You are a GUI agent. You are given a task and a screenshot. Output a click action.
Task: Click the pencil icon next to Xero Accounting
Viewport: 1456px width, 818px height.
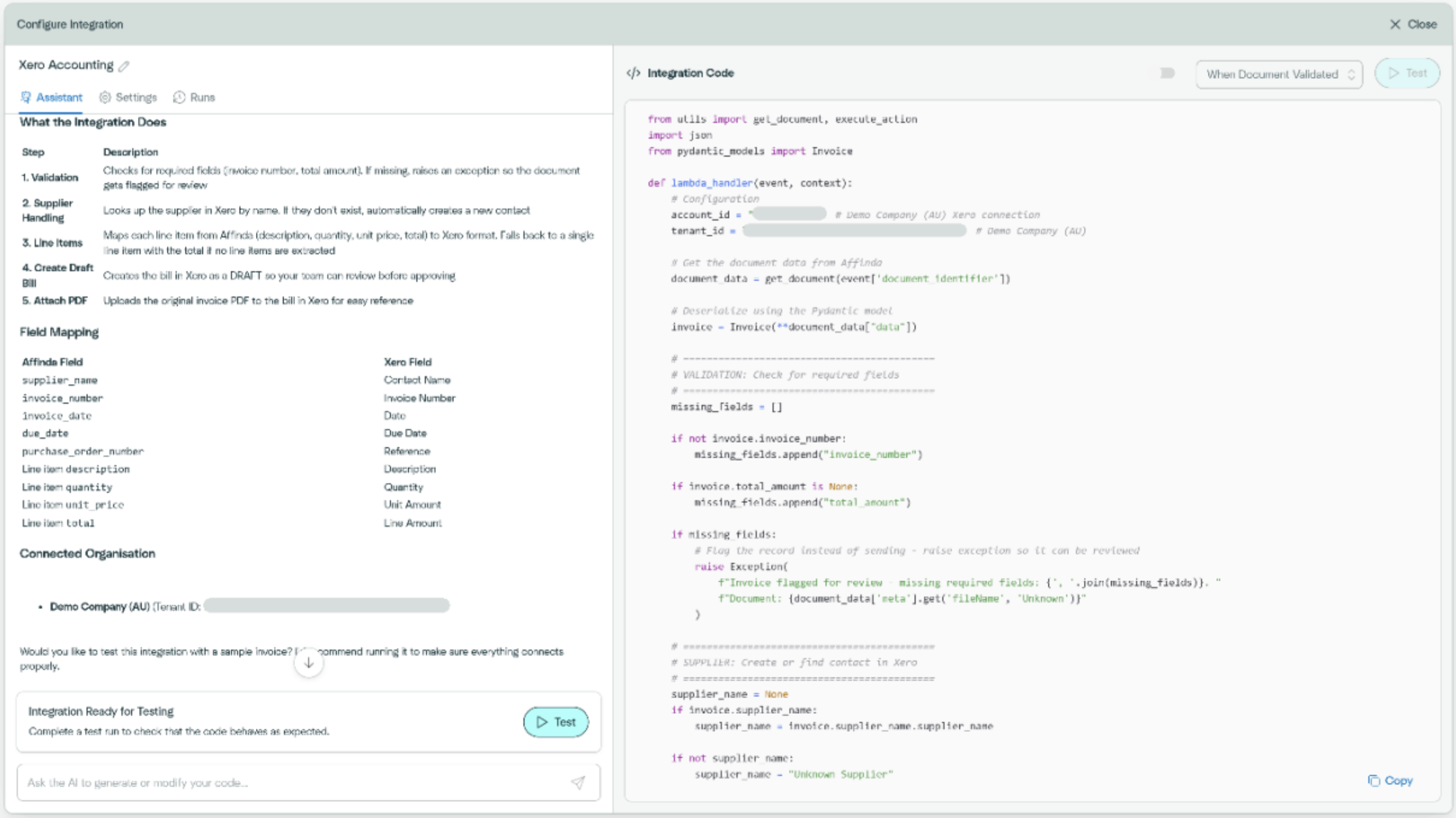coord(124,66)
